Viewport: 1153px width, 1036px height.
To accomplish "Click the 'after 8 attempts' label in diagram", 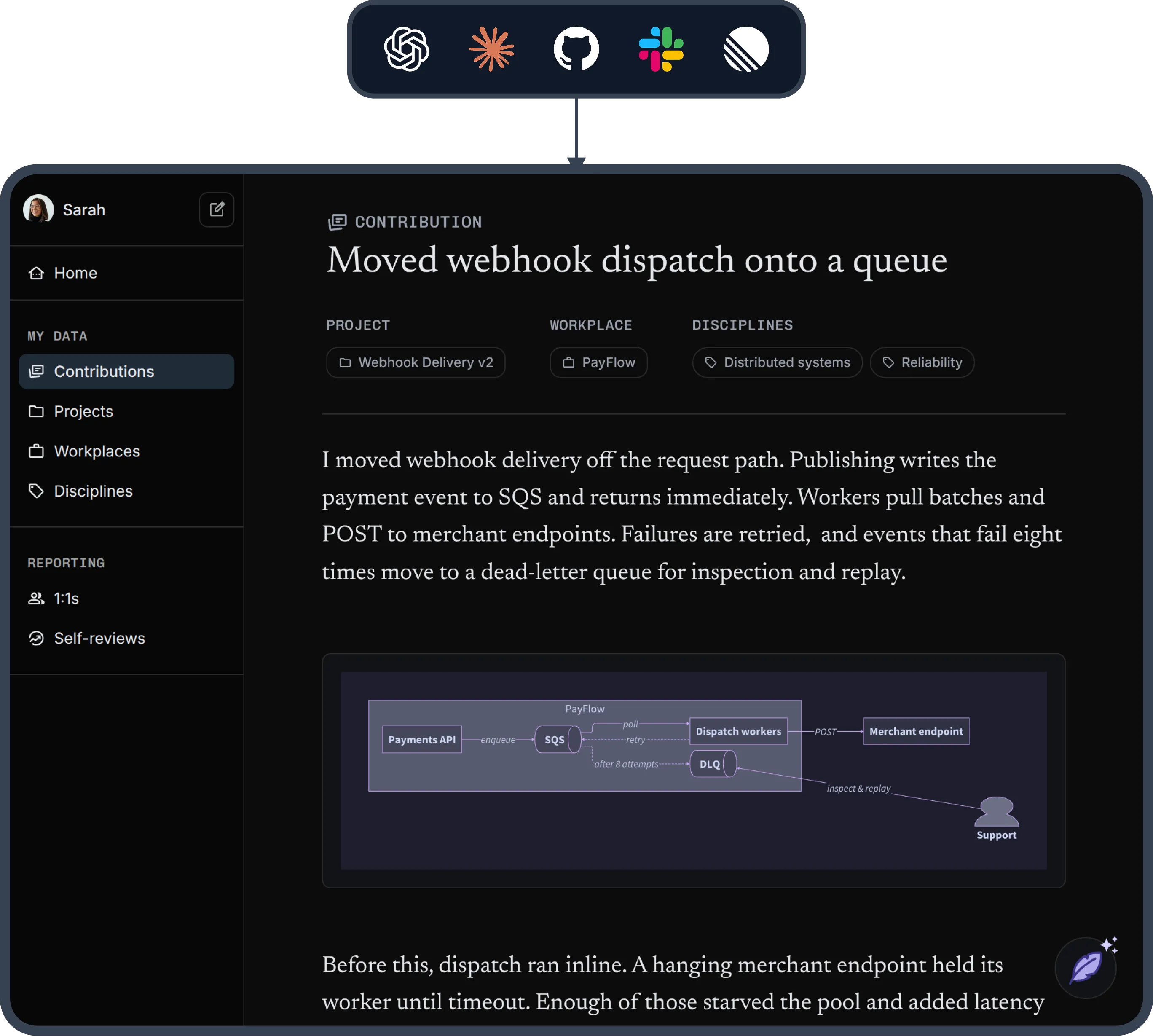I will (x=626, y=764).
